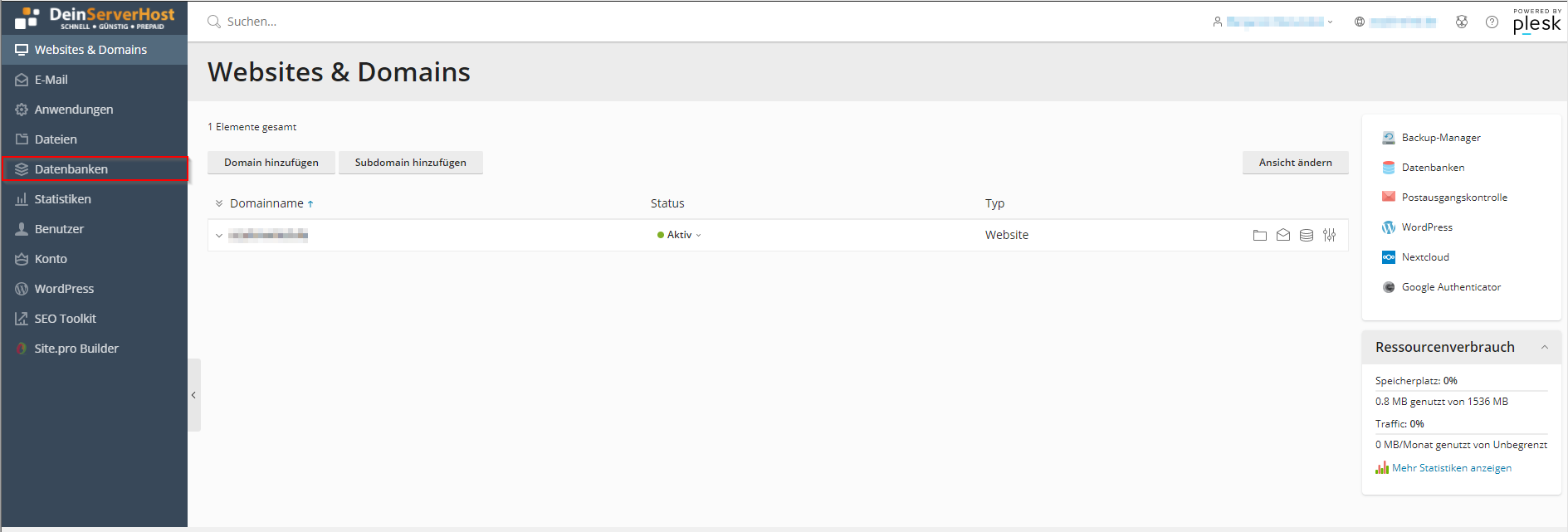Open Google Authenticator in right panel
Viewport: 1568px width, 532px height.
click(1450, 287)
